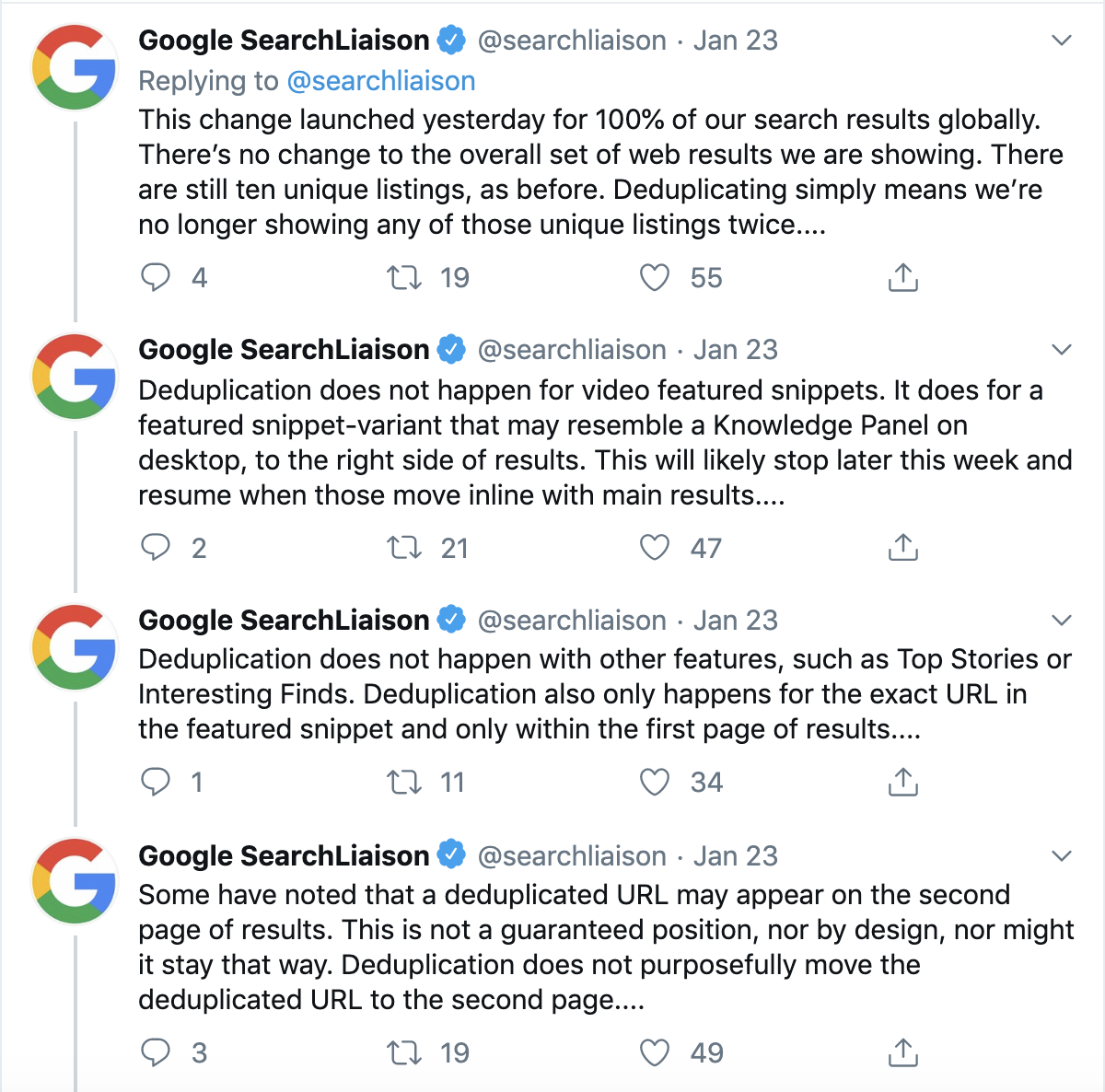Retweet the tweet with 21 retweets
Screen dimensions: 1105x1092
tap(404, 548)
